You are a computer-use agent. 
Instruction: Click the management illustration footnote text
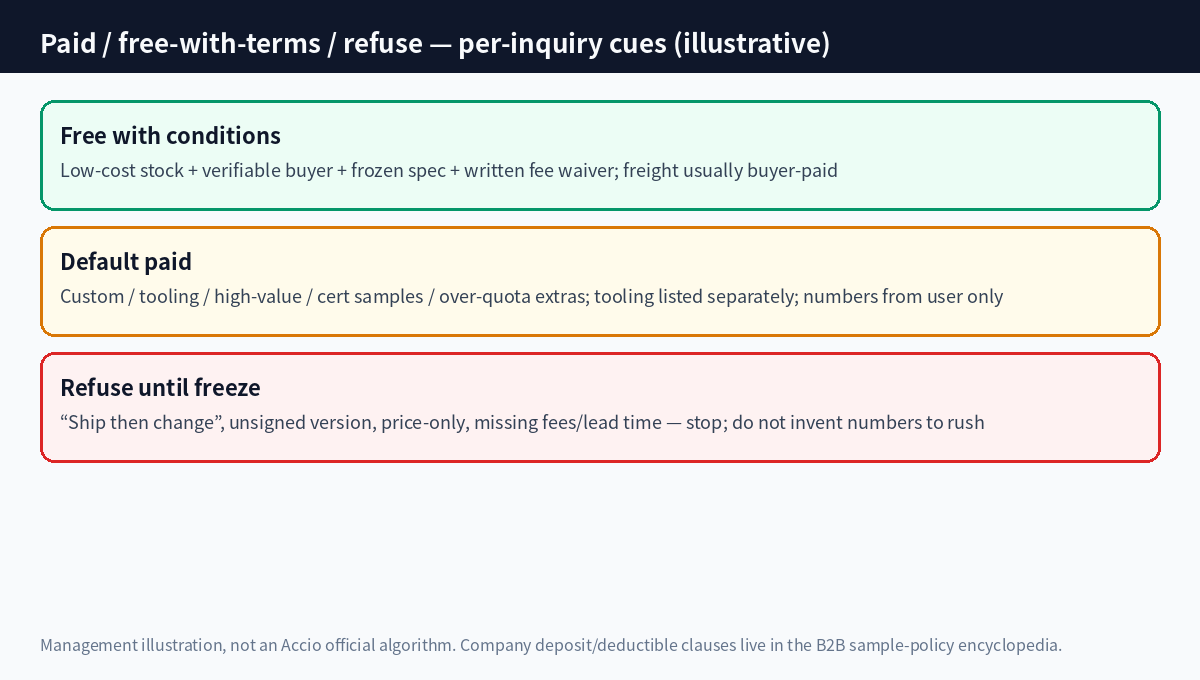551,645
